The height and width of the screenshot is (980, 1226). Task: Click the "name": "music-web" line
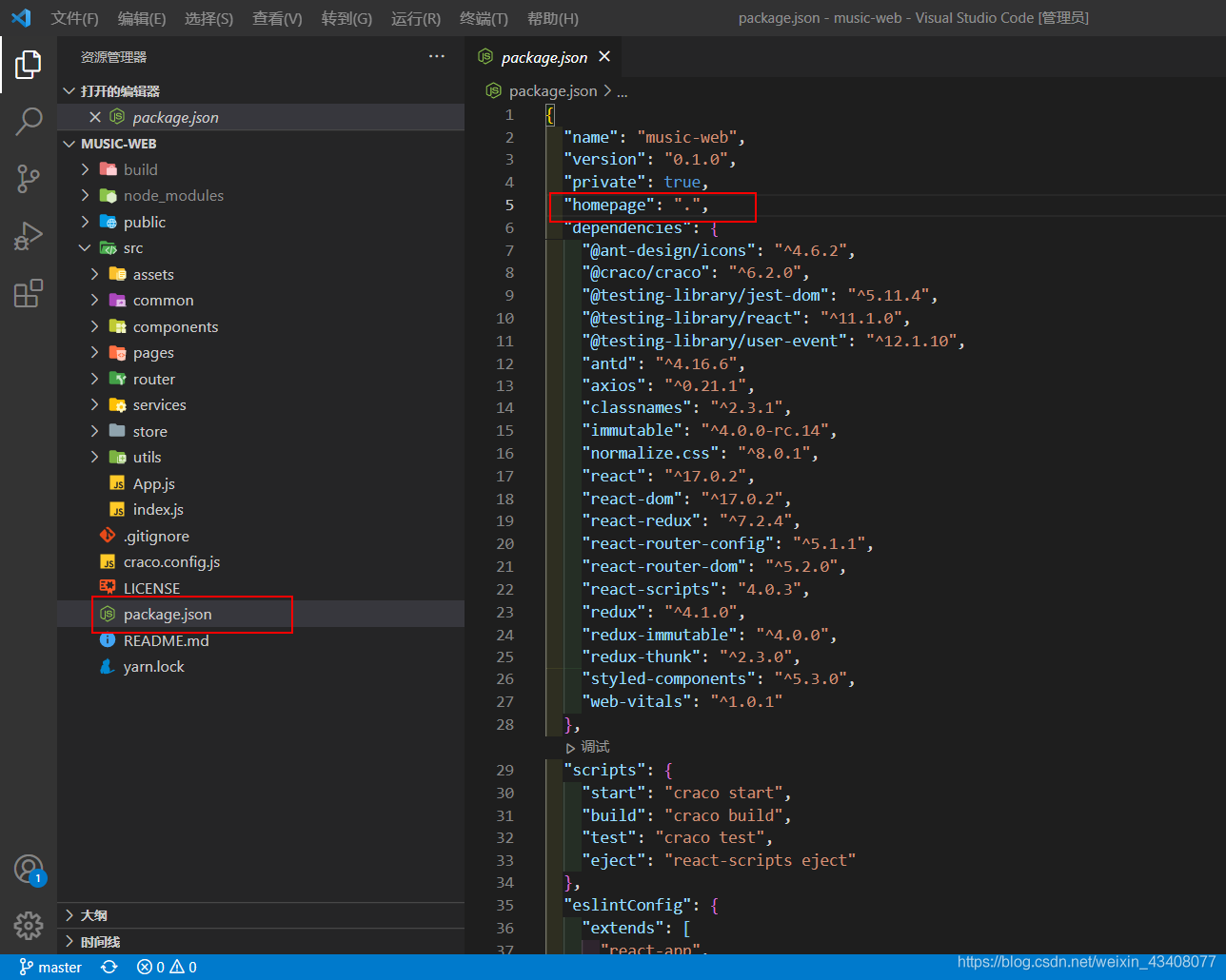click(x=655, y=137)
